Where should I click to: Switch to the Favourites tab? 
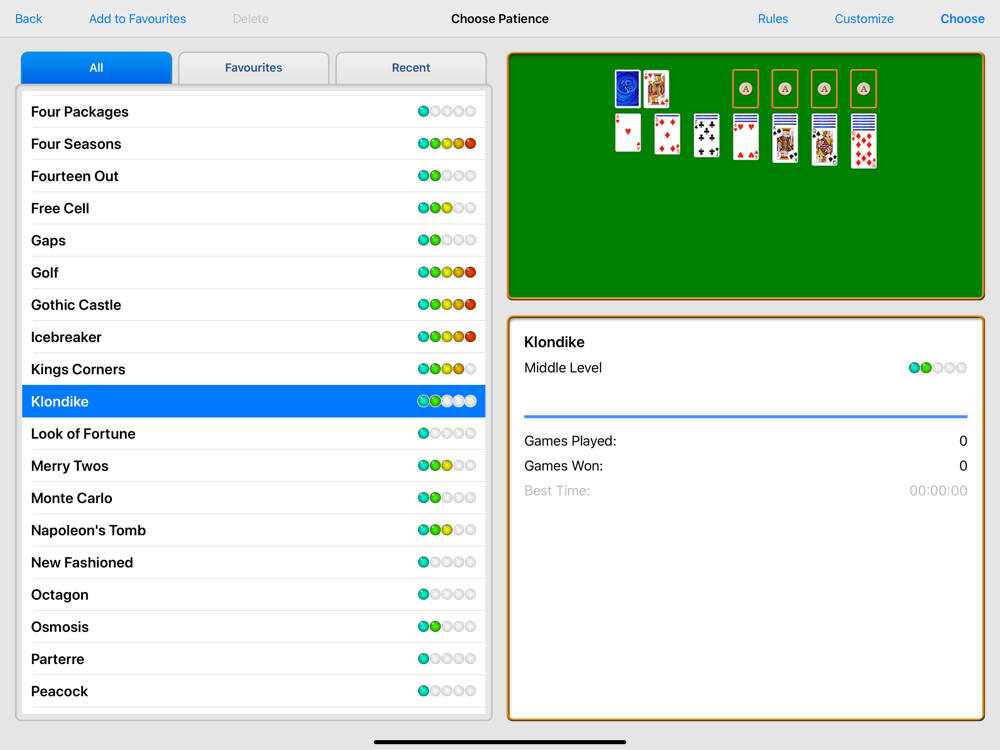click(x=253, y=68)
